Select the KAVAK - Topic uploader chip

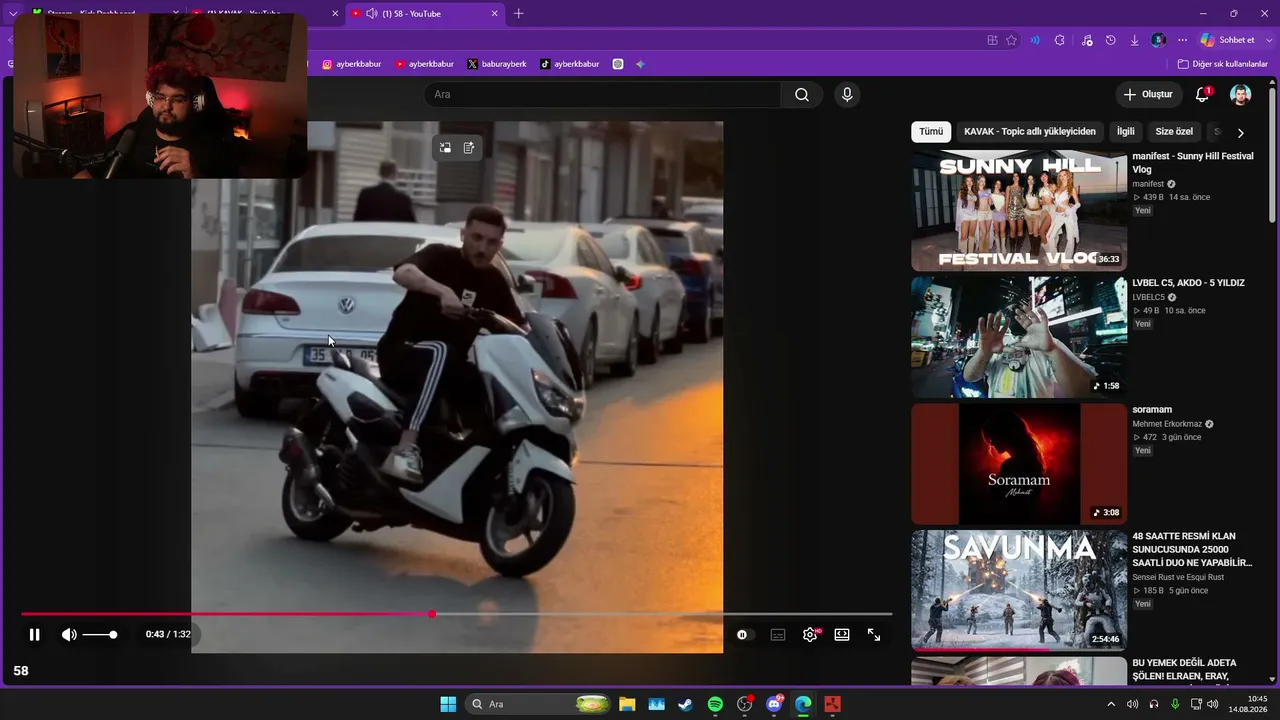point(1030,132)
